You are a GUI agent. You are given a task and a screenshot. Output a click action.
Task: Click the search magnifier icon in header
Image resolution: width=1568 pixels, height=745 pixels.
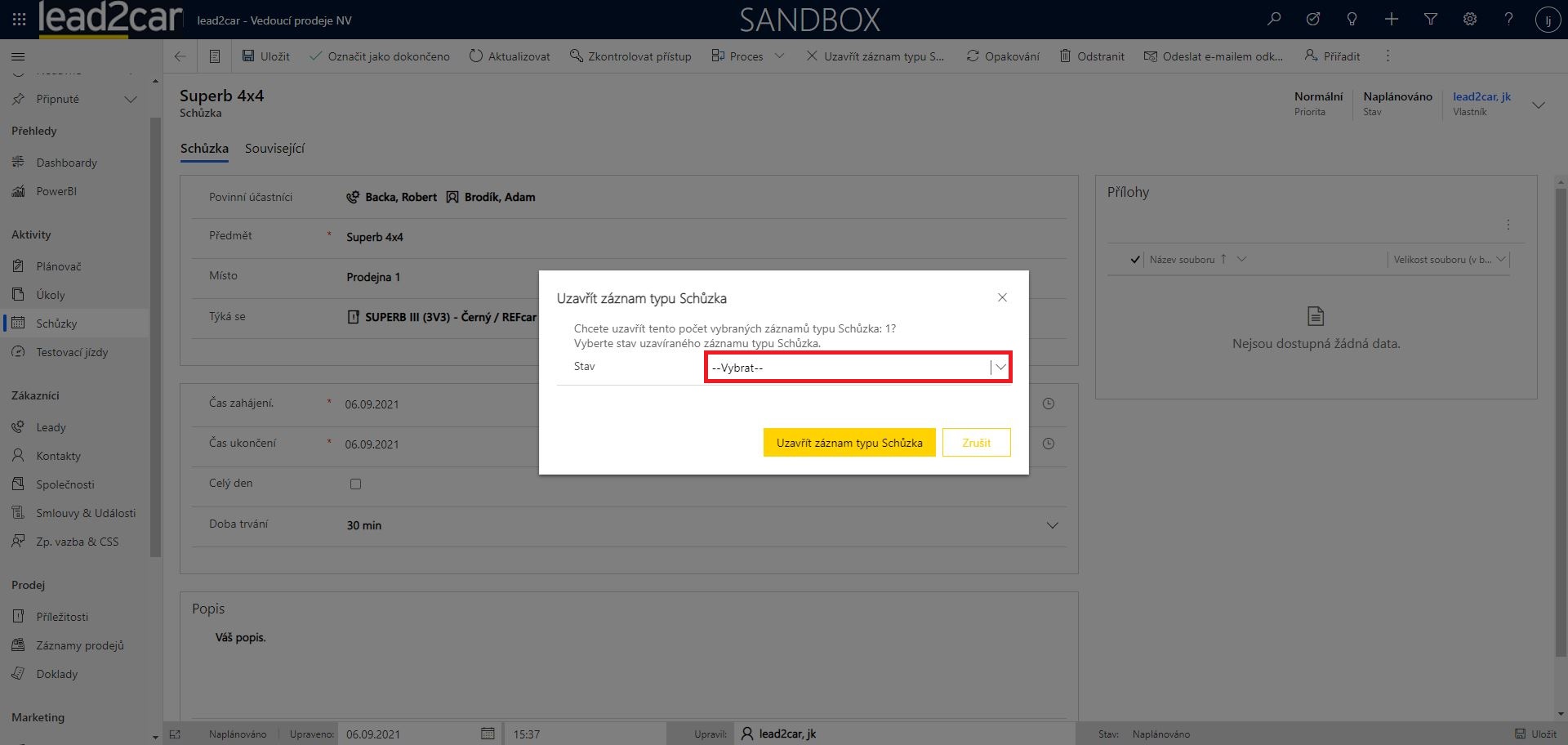click(x=1274, y=19)
